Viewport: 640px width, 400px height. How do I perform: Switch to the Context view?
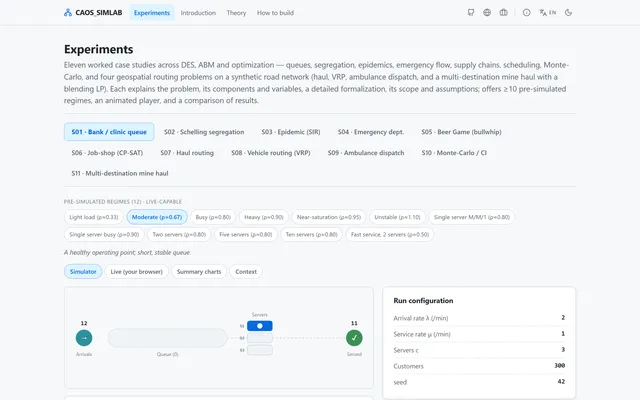coord(246,271)
